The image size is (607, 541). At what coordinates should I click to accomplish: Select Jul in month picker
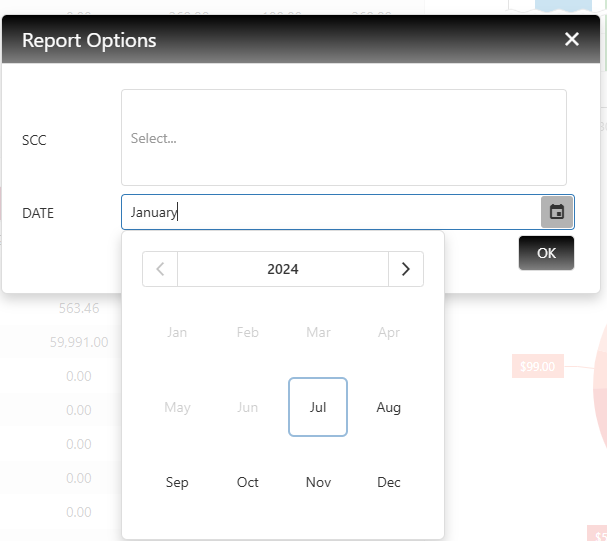[x=318, y=407]
